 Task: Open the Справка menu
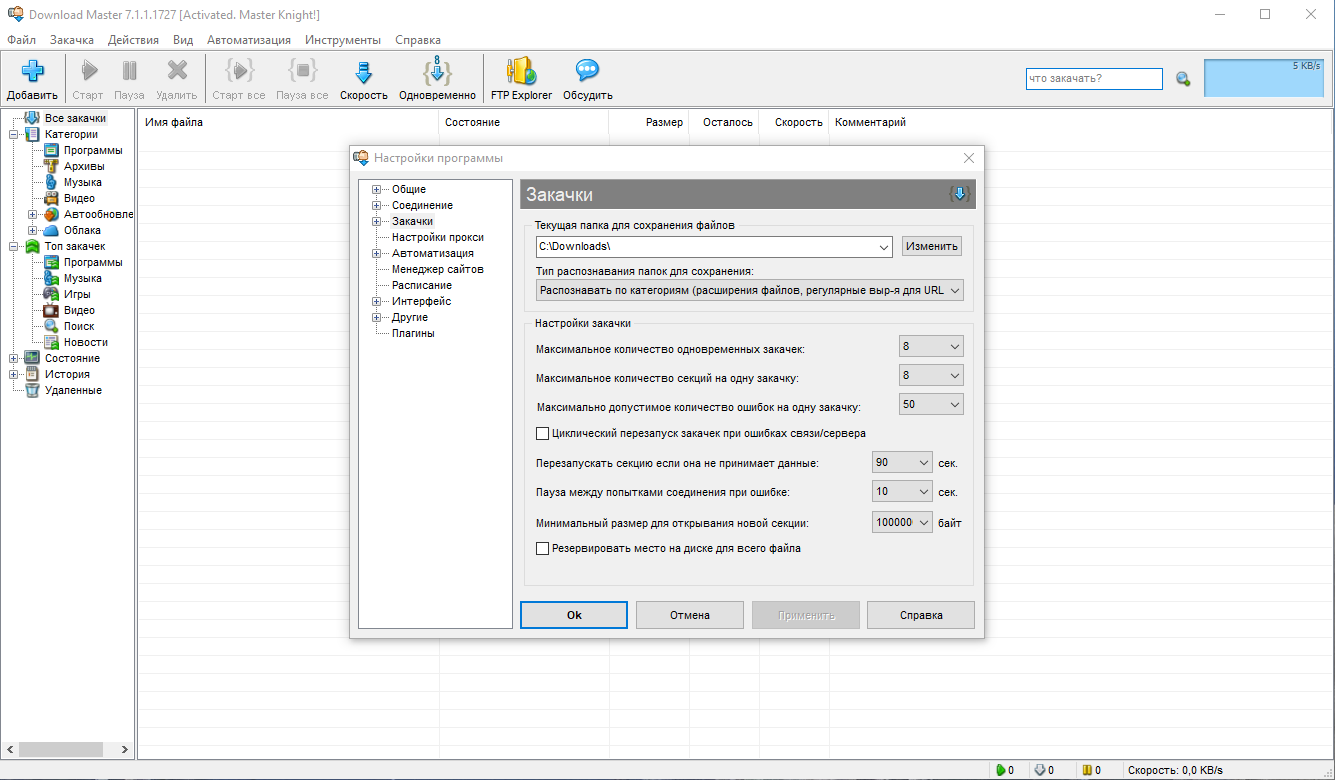click(x=418, y=40)
